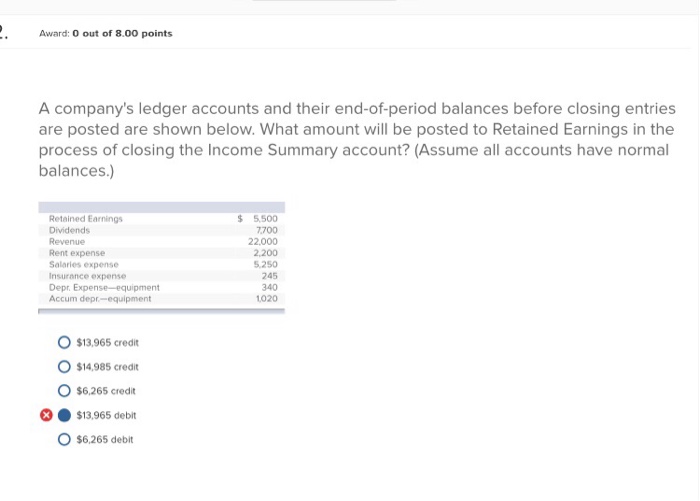Click the 5,500 balance value

click(266, 219)
